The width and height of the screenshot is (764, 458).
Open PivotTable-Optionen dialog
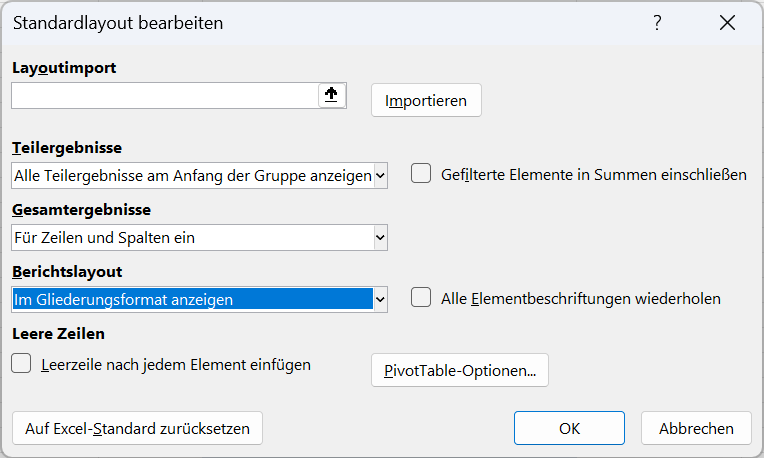460,370
